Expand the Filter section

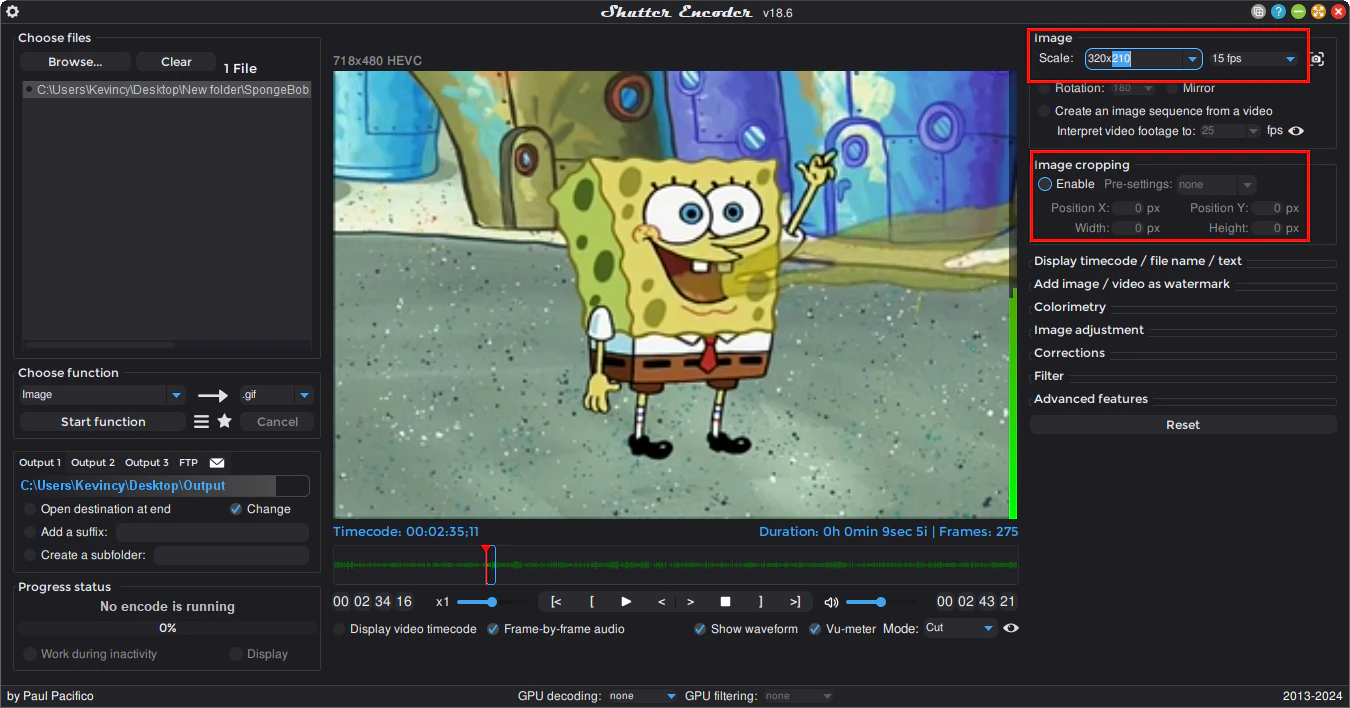1048,376
